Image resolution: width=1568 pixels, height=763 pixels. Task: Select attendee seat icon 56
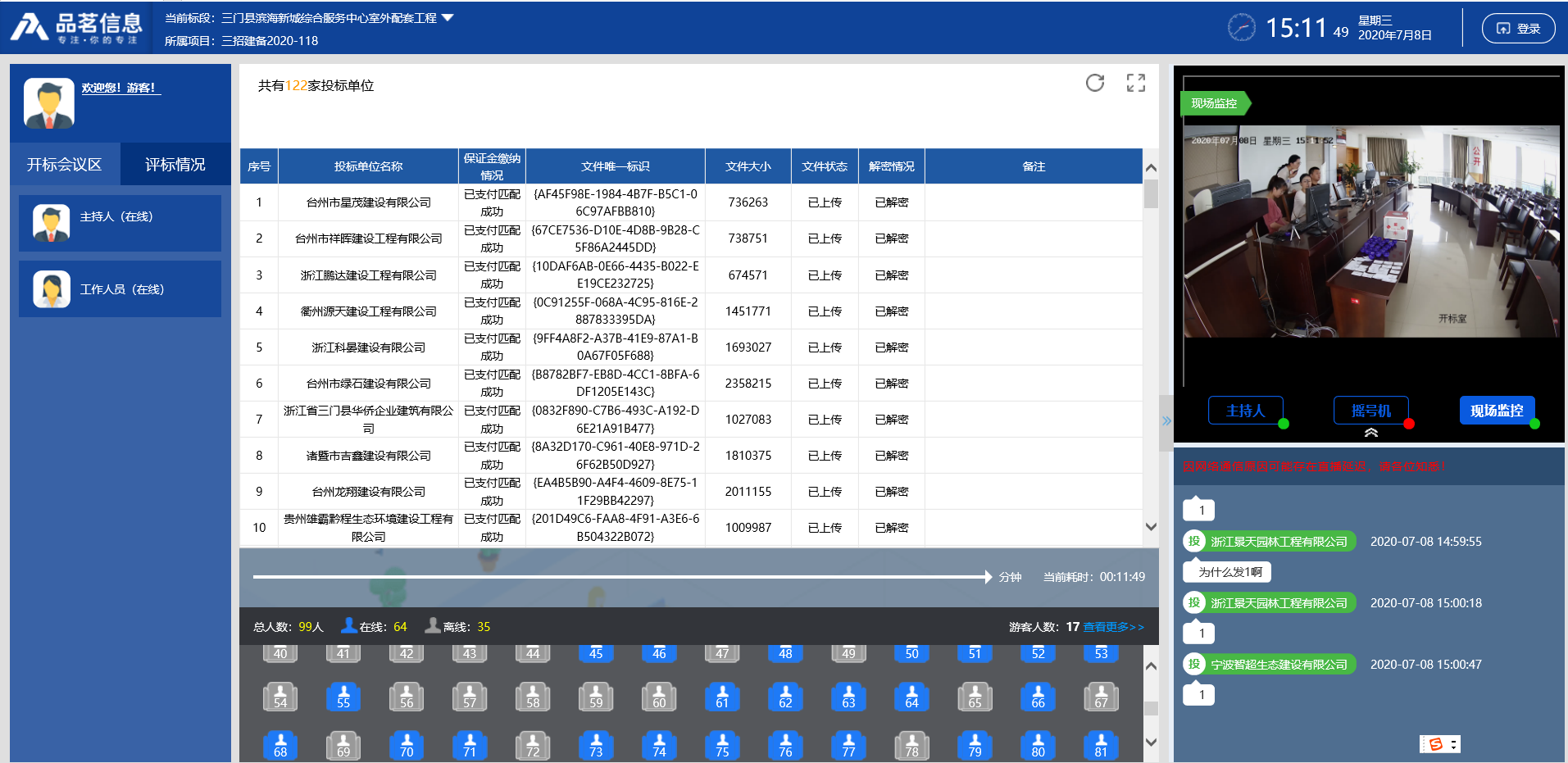[407, 697]
